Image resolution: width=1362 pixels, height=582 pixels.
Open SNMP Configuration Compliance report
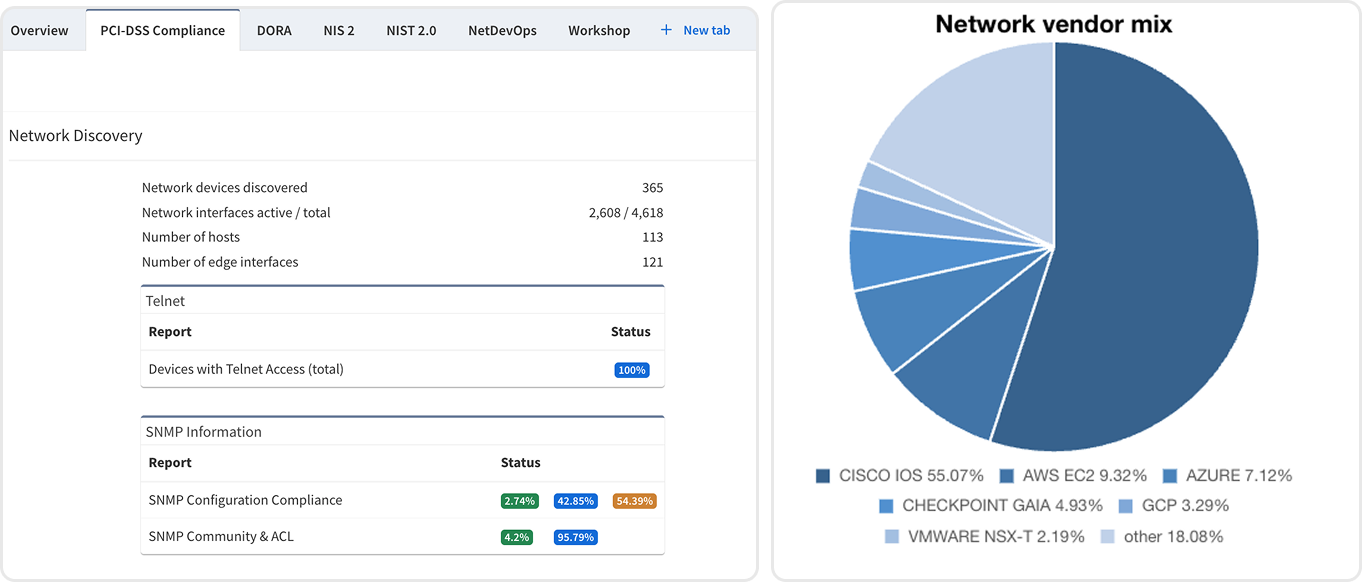[x=245, y=500]
